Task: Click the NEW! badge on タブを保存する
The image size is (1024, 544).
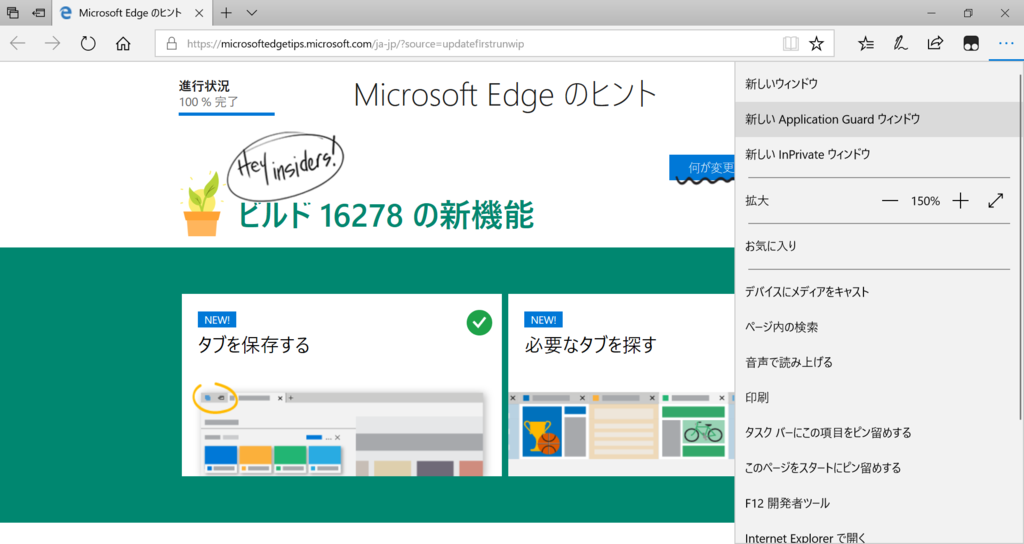Action: click(x=217, y=320)
